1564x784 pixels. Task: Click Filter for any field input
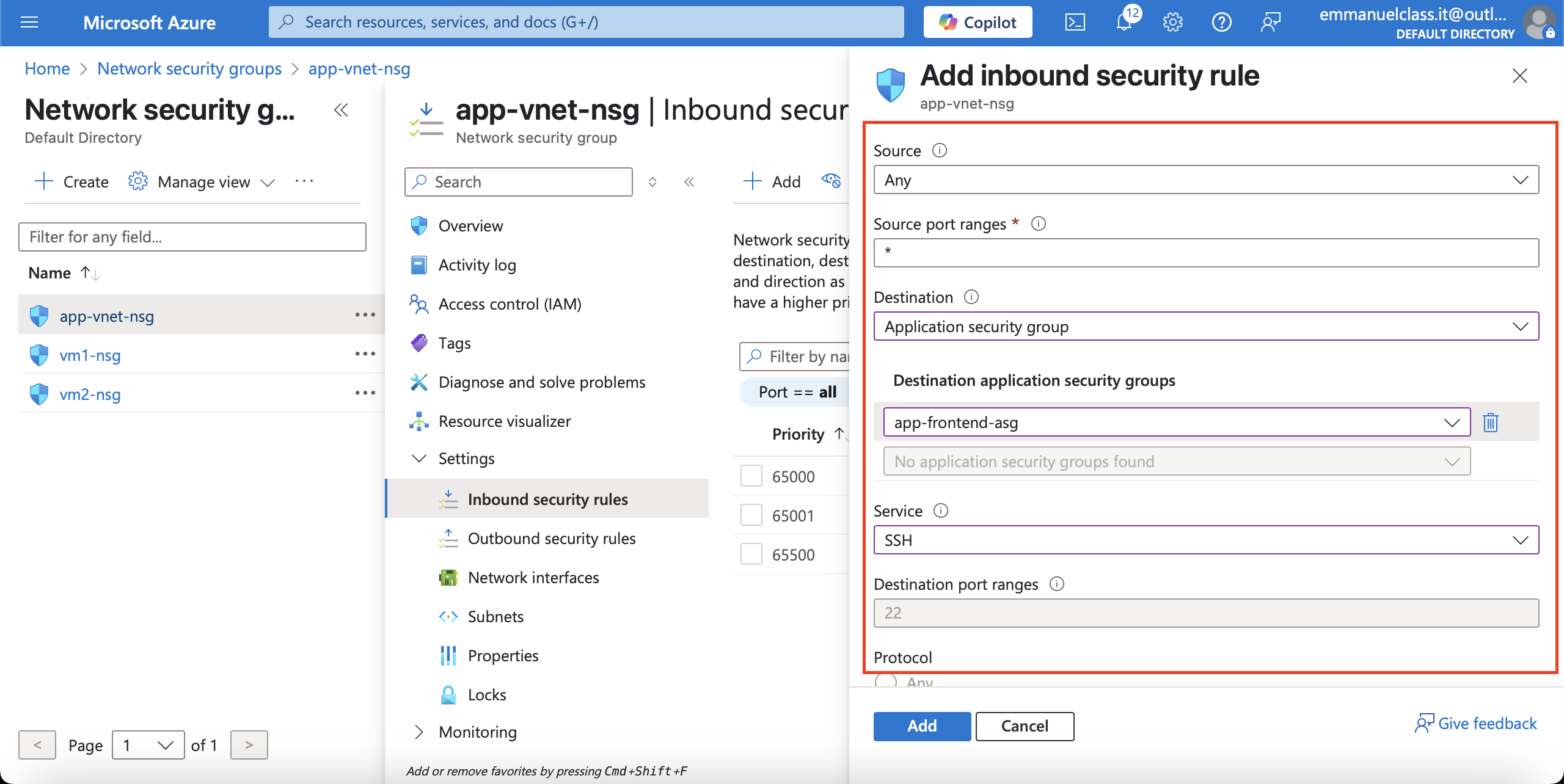[192, 237]
